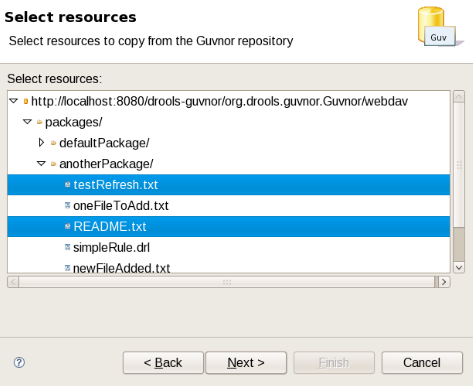Cancel the resource selection wizard
The width and height of the screenshot is (473, 386).
(x=422, y=363)
